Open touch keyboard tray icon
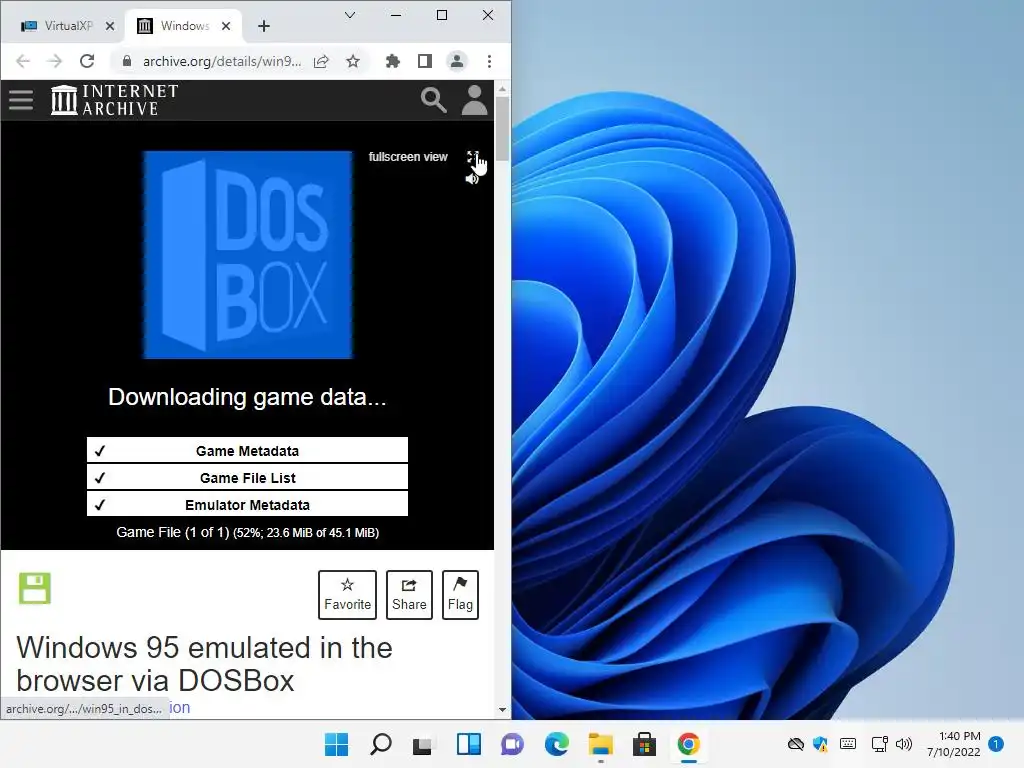The height and width of the screenshot is (768, 1024). (848, 744)
